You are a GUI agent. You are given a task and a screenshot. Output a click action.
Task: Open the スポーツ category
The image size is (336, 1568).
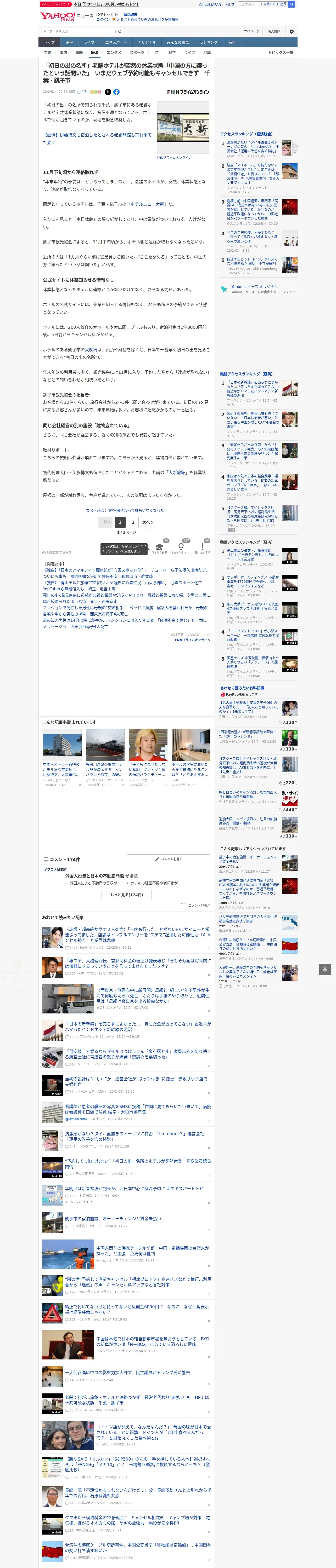(137, 52)
